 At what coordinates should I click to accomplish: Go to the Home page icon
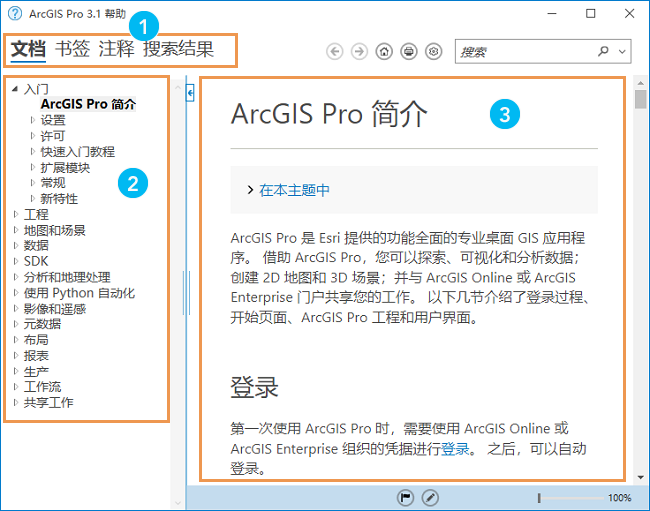click(x=384, y=51)
